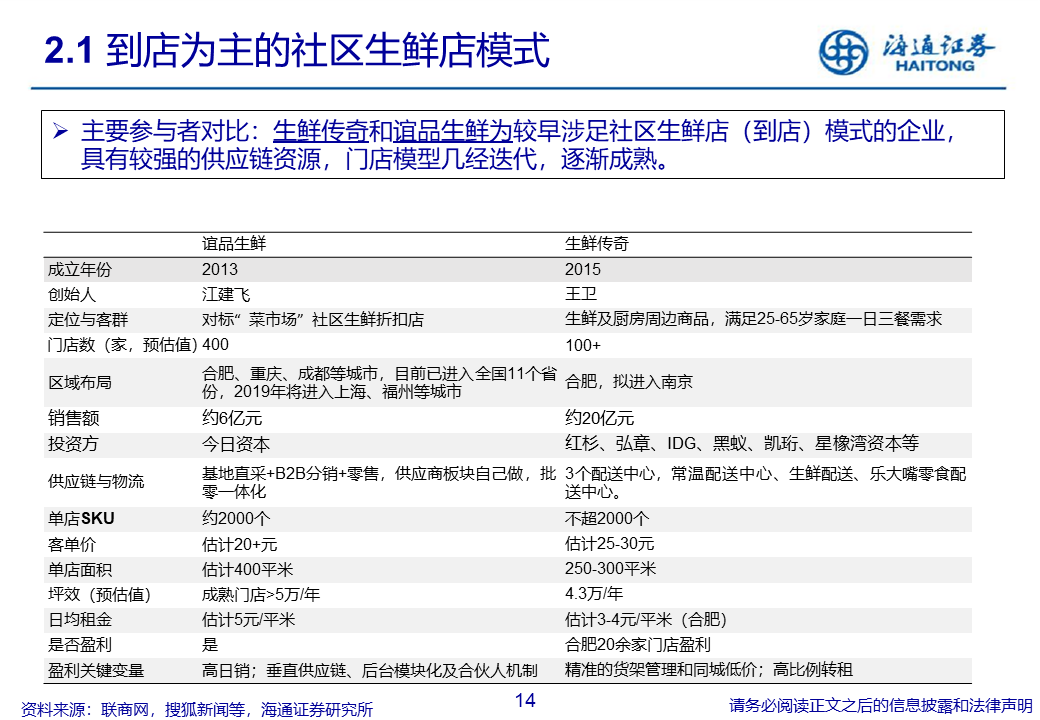Click the founding year '2013' cell
Screen dimensions: 1040x720
tap(220, 269)
